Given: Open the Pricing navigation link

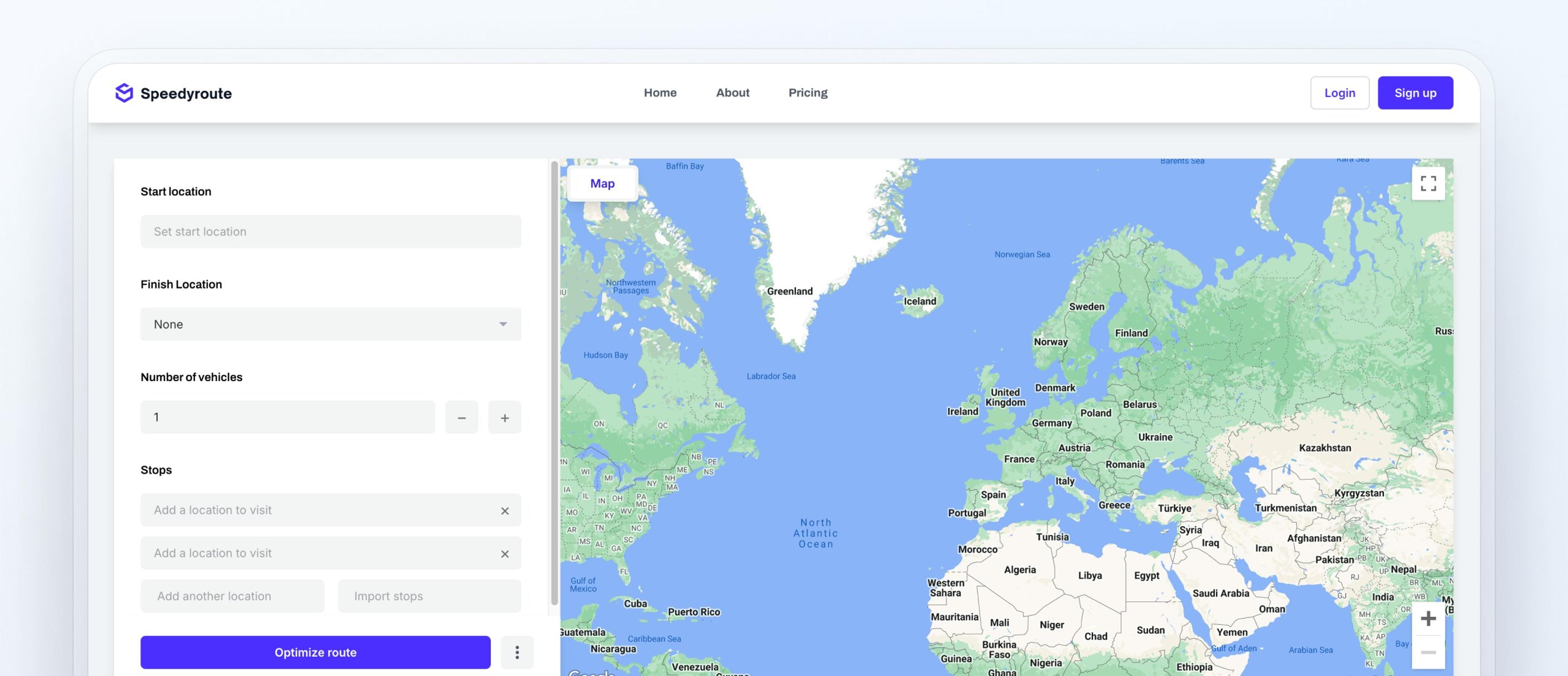Looking at the screenshot, I should 808,93.
